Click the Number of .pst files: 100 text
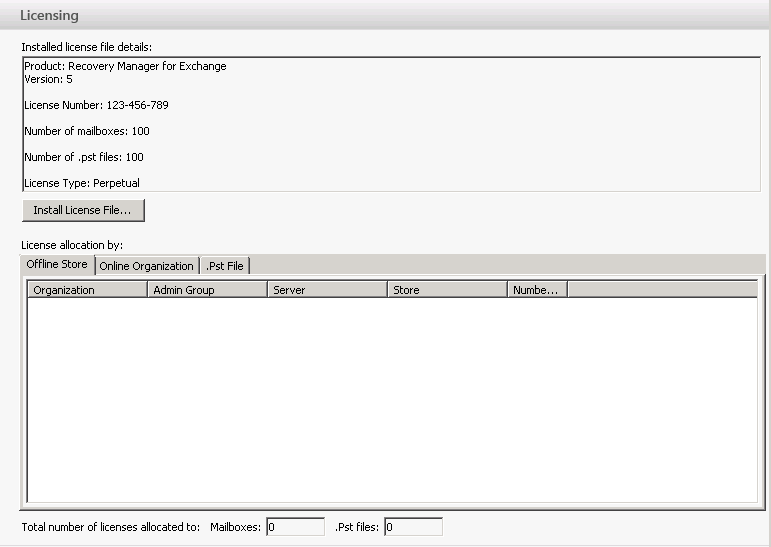This screenshot has width=771, height=547. (x=84, y=157)
